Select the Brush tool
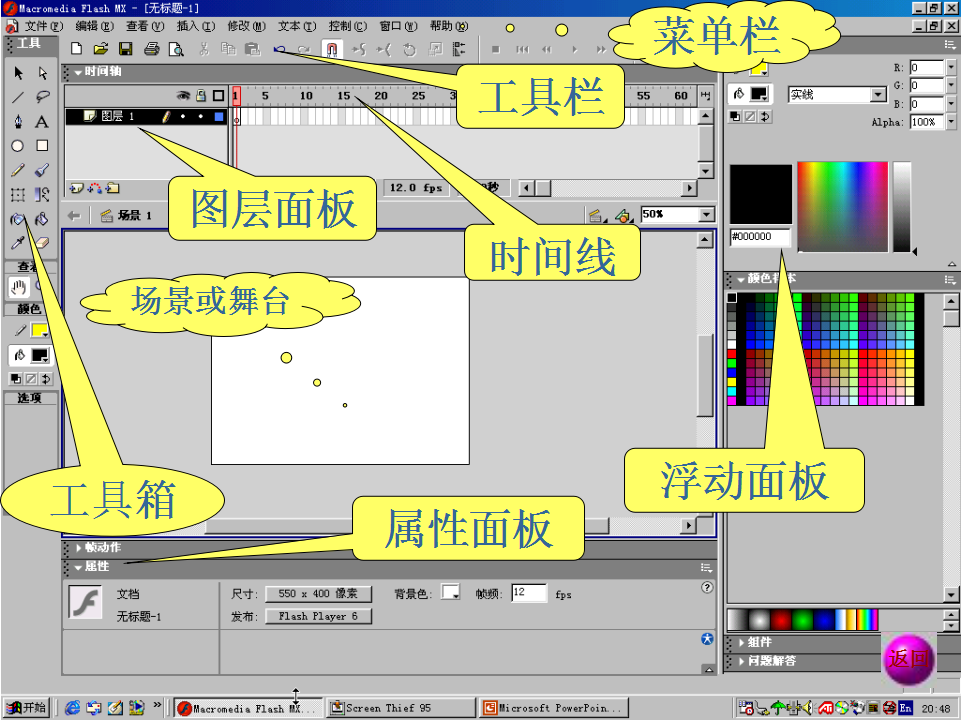The image size is (961, 721). coord(42,170)
